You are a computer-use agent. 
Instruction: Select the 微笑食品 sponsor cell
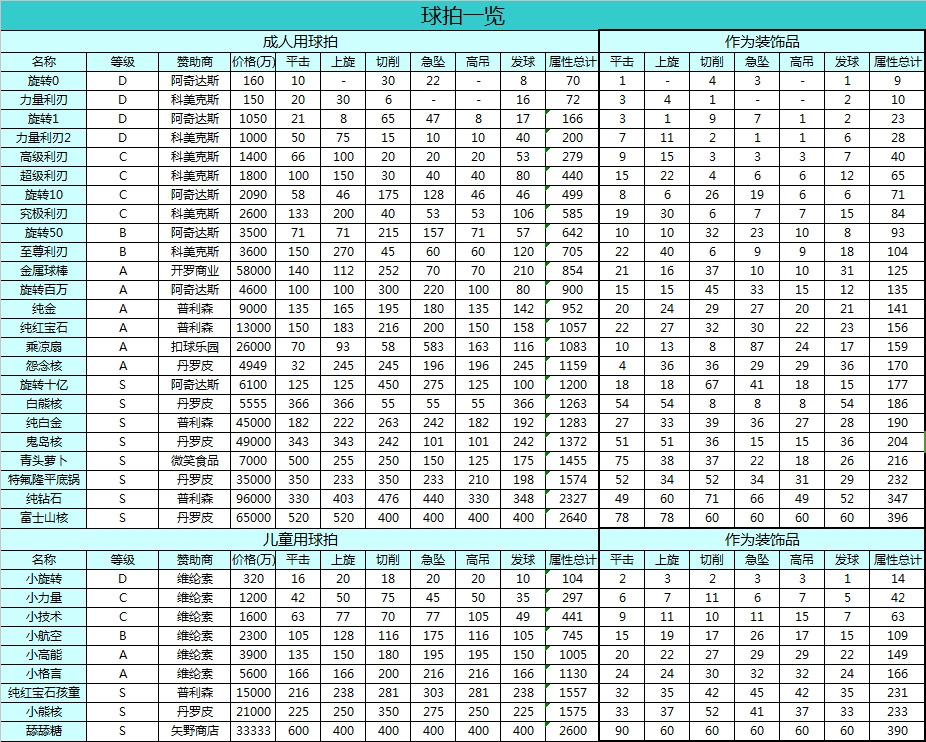point(195,460)
